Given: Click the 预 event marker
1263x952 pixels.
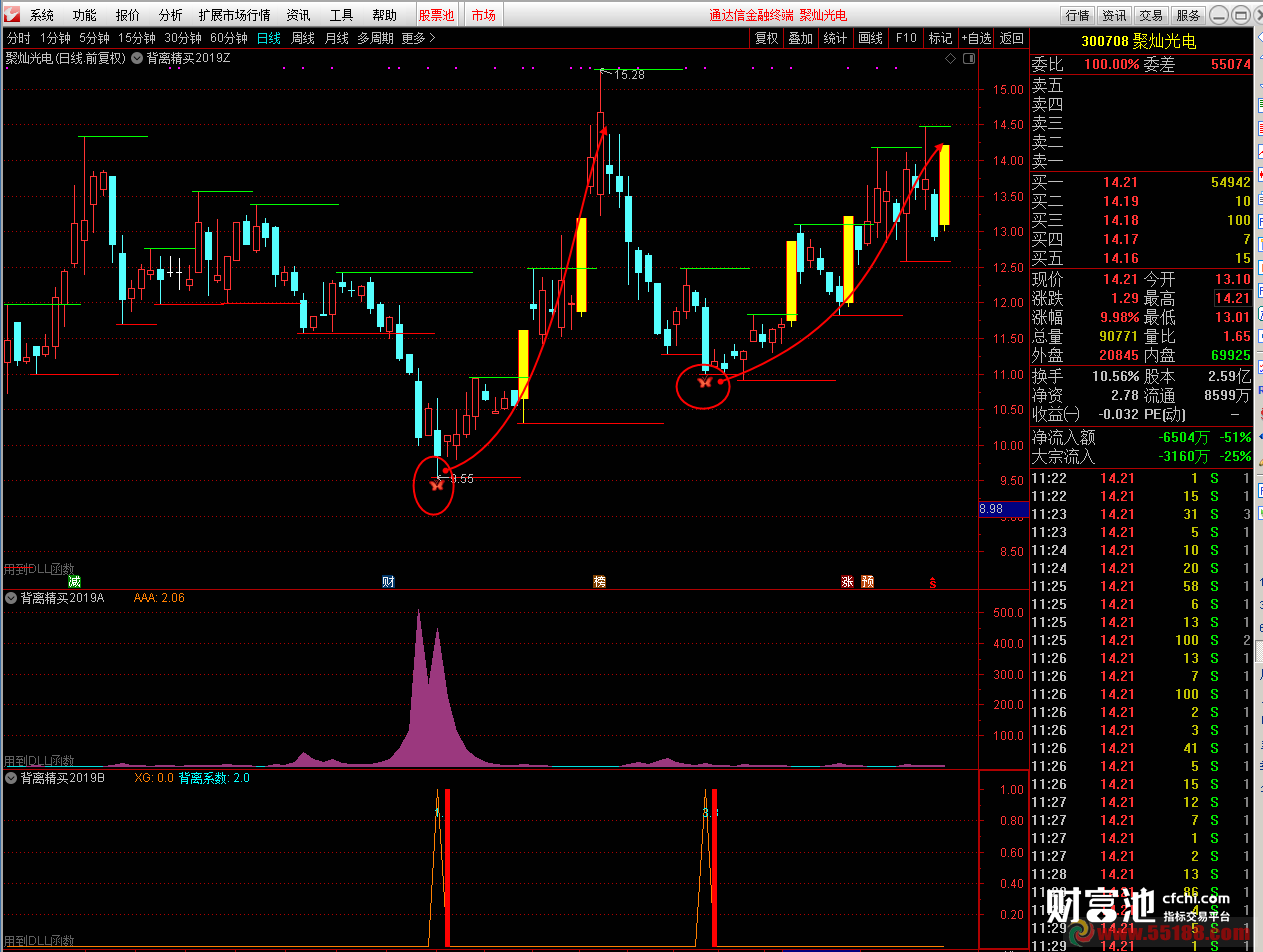Looking at the screenshot, I should pyautogui.click(x=868, y=582).
